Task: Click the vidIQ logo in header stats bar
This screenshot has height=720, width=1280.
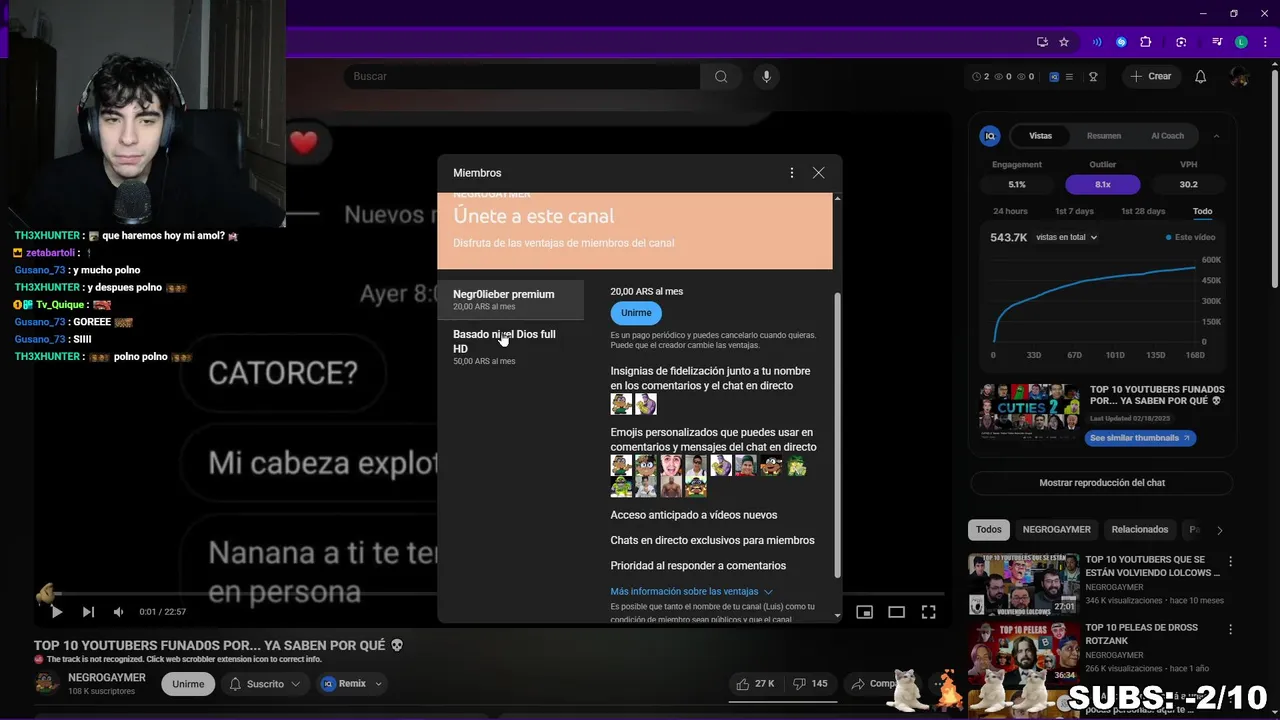Action: point(1054,76)
